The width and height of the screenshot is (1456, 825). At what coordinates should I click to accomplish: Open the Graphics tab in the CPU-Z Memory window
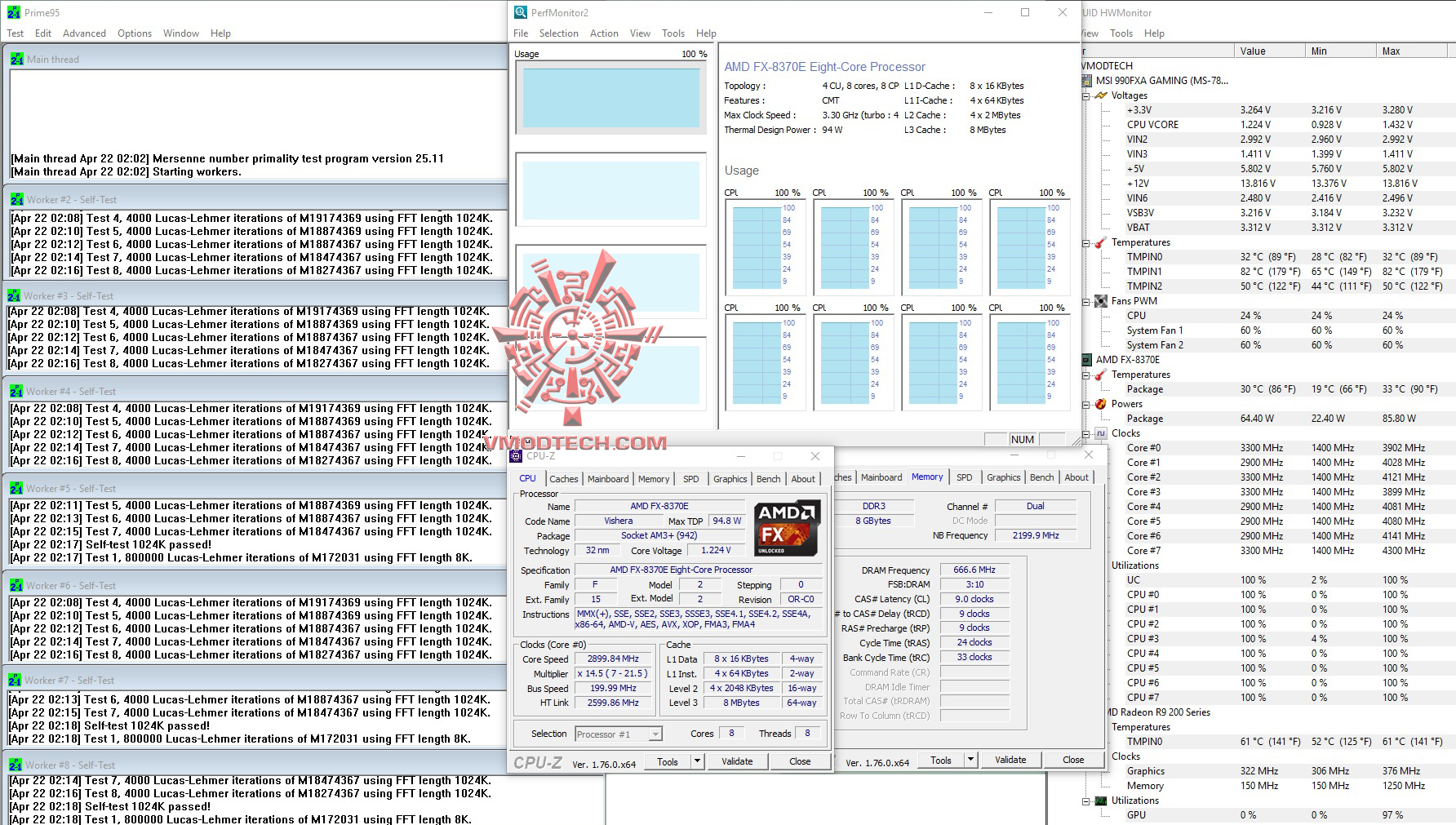tap(1004, 477)
